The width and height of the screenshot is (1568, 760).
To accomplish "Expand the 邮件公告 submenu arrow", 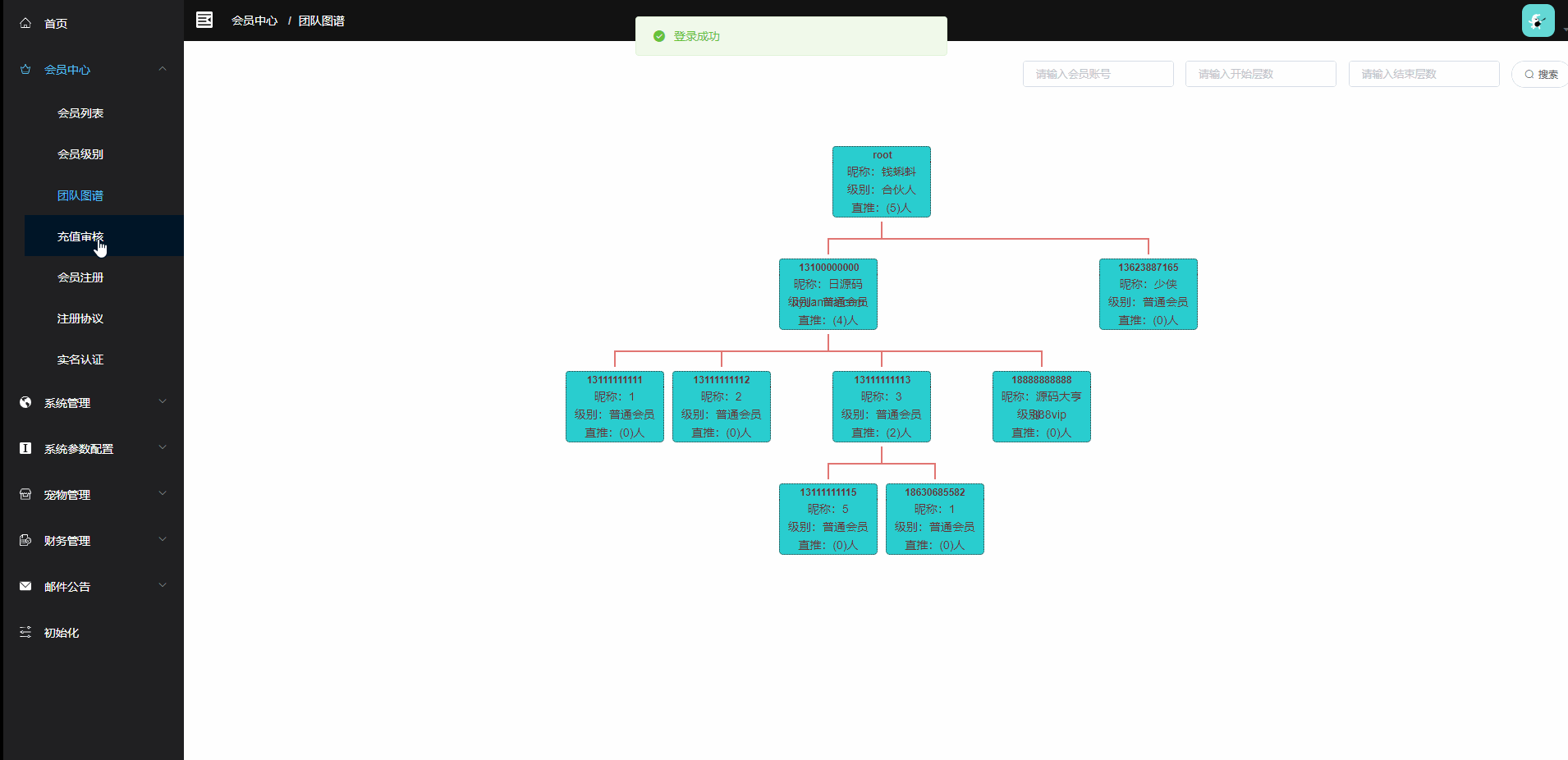I will pos(163,585).
